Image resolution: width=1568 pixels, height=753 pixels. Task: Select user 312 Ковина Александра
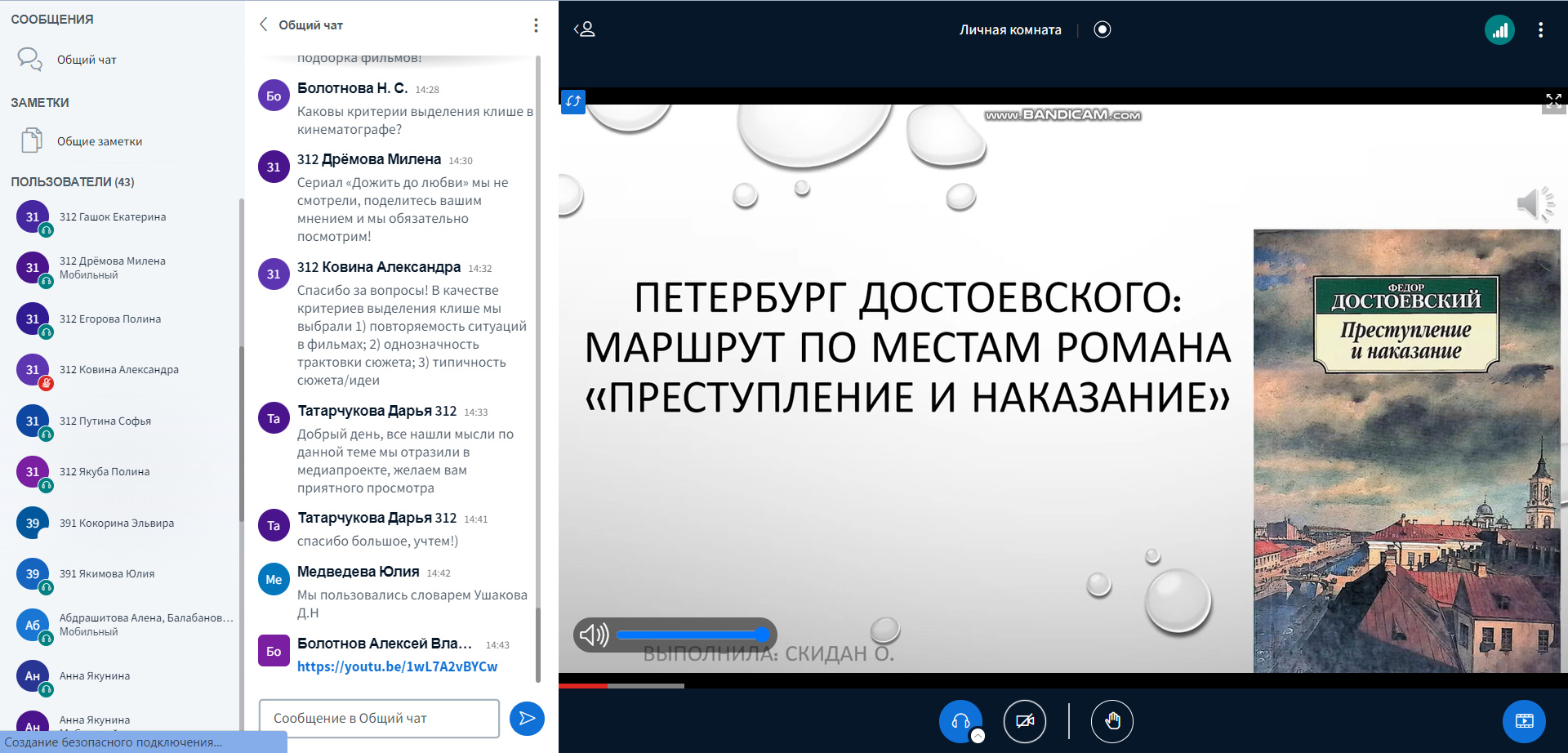click(122, 370)
